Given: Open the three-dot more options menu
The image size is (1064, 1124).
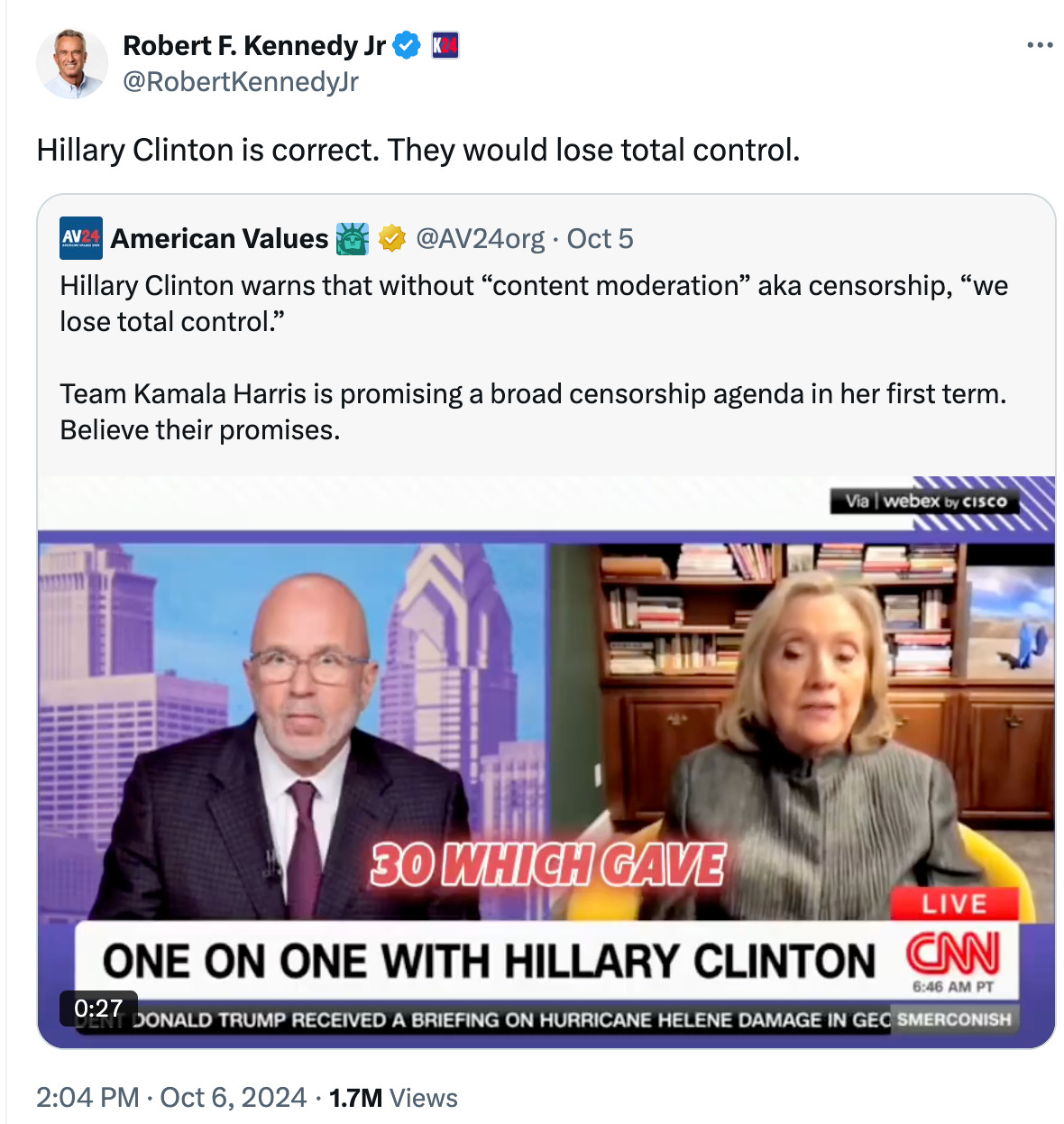Looking at the screenshot, I should (x=1040, y=45).
